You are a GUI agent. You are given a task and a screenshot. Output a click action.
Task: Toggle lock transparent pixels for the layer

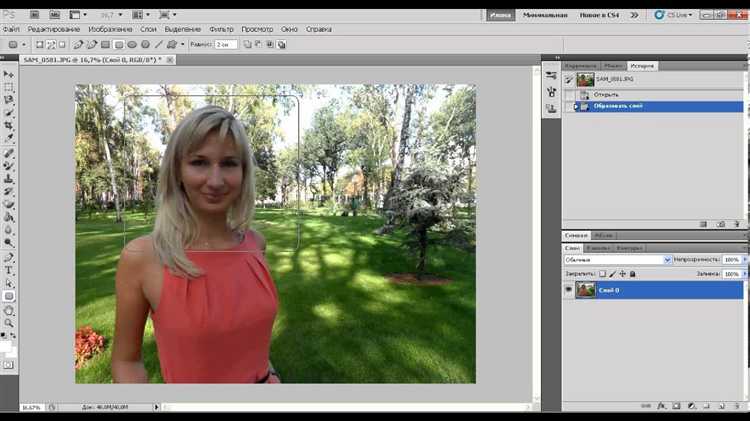[x=602, y=273]
